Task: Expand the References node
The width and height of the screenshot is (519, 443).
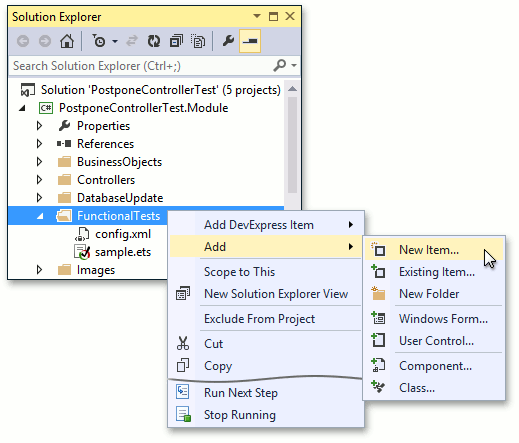Action: click(x=39, y=144)
